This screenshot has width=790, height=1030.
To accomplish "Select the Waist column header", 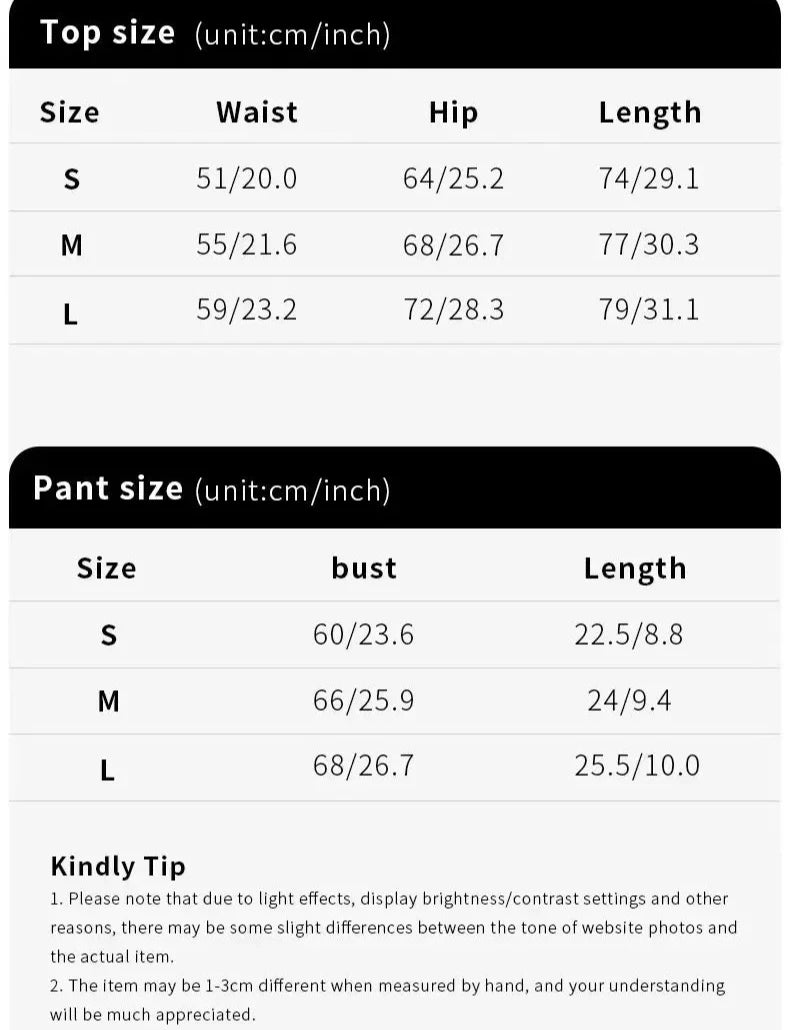I will (x=257, y=112).
